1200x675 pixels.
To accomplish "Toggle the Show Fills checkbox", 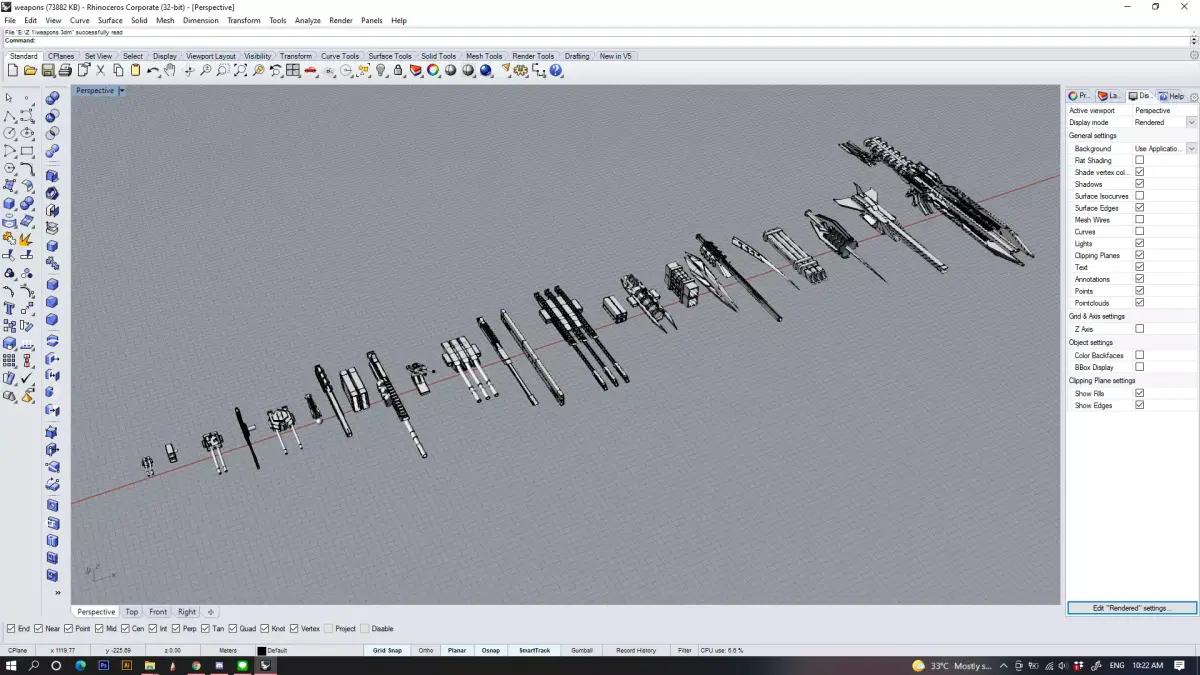I will coord(1139,393).
